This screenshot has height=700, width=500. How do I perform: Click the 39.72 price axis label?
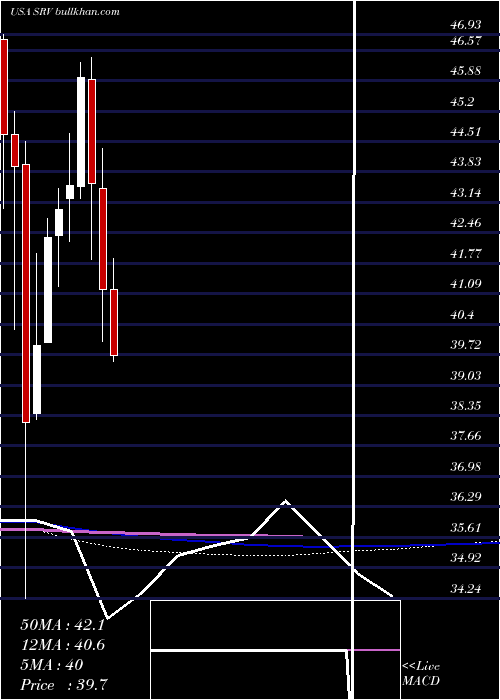465,345
